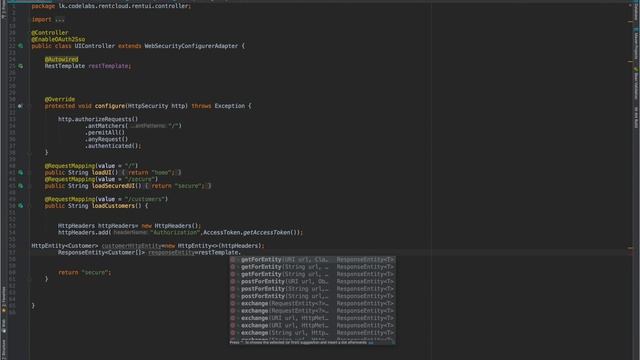Screen dimensions: 640x360
Task: Click the @Override annotation
Action: tap(60, 100)
